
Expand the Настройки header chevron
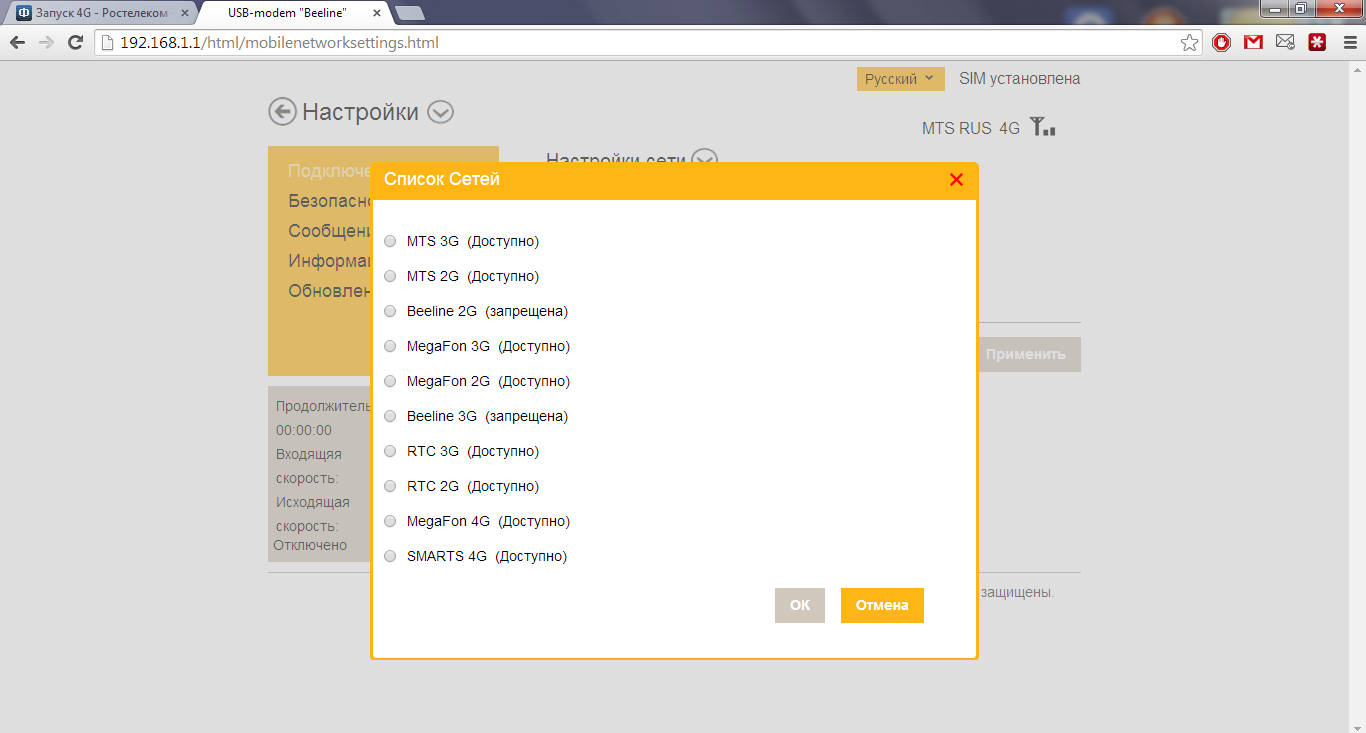[x=440, y=112]
